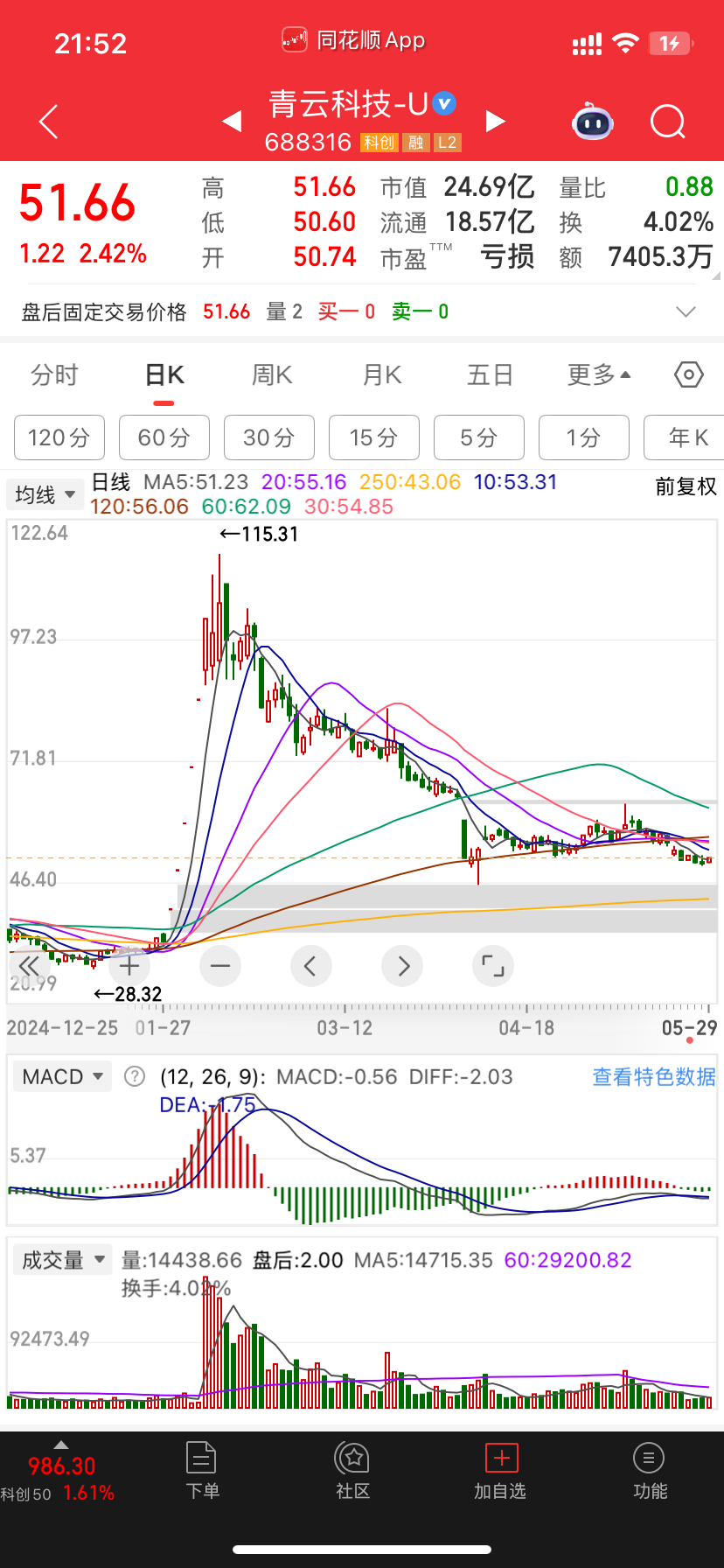
Task: Expand 更多 period options
Action: 599,375
